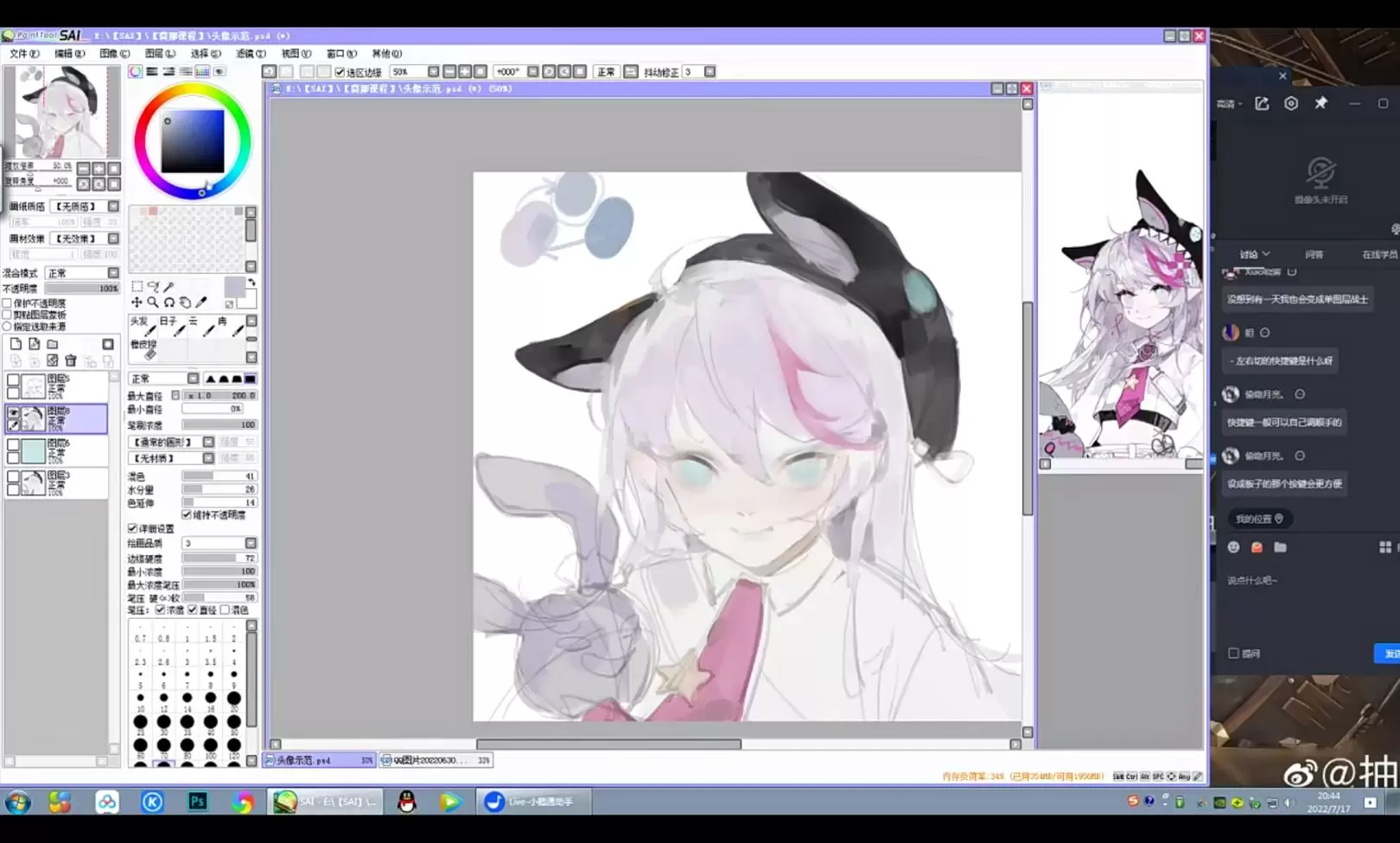The image size is (1400, 843).
Task: Open the 文件 menu
Action: click(x=23, y=54)
